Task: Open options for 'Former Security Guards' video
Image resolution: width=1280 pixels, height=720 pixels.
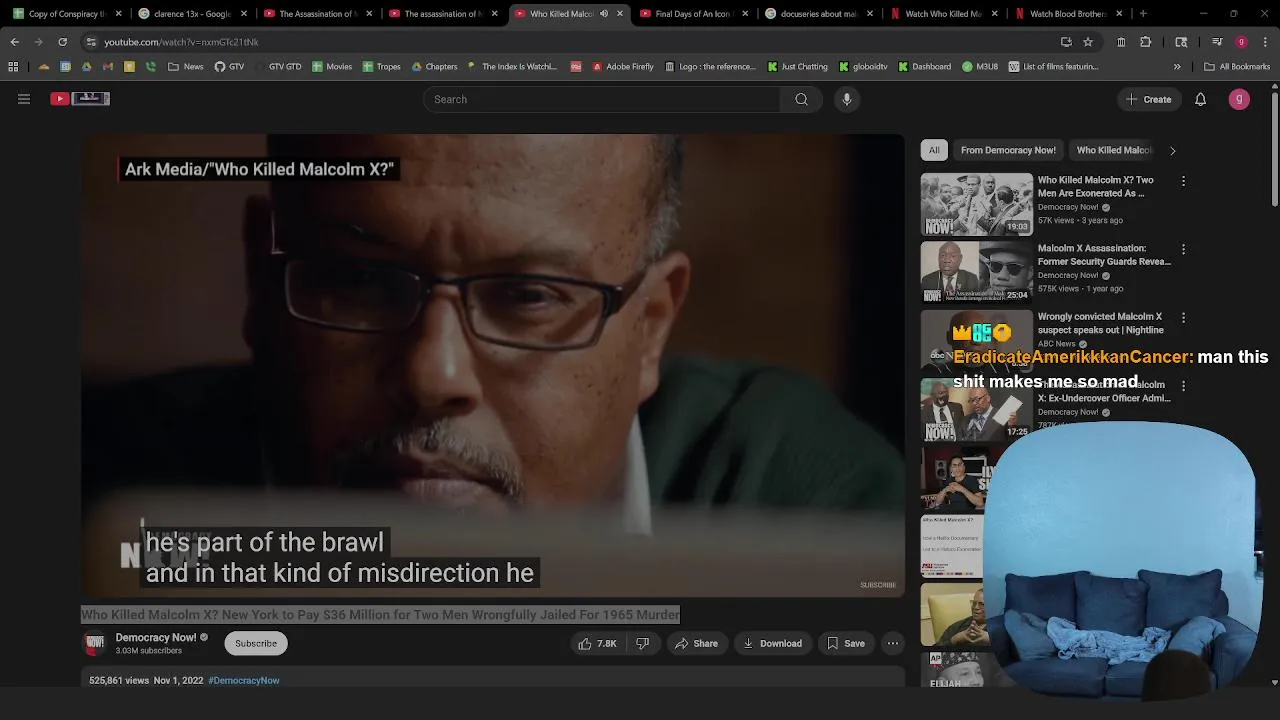Action: [1183, 249]
